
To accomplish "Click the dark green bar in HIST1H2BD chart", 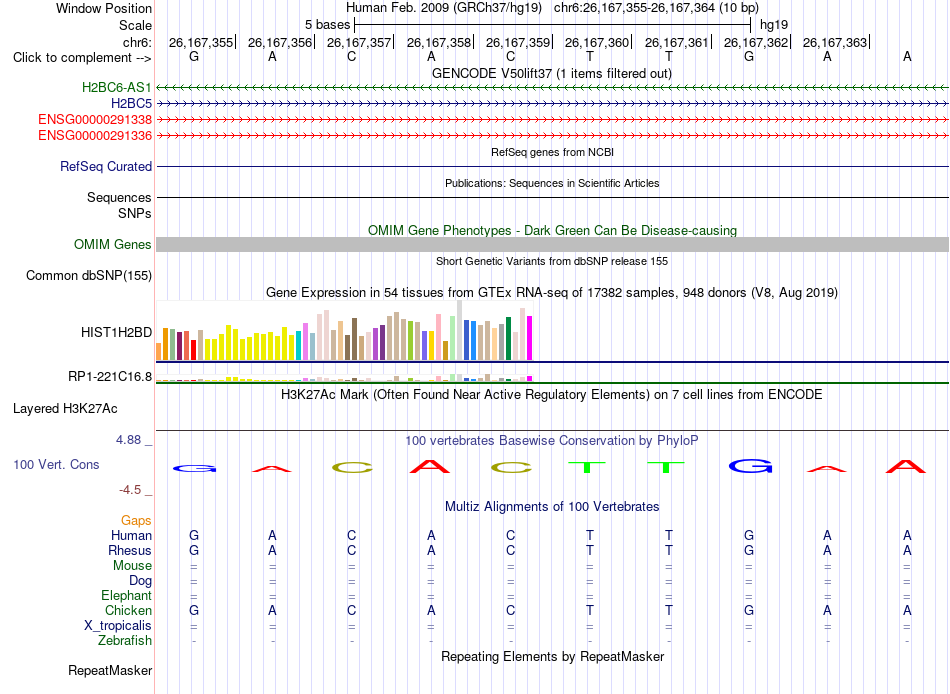I will (508, 339).
